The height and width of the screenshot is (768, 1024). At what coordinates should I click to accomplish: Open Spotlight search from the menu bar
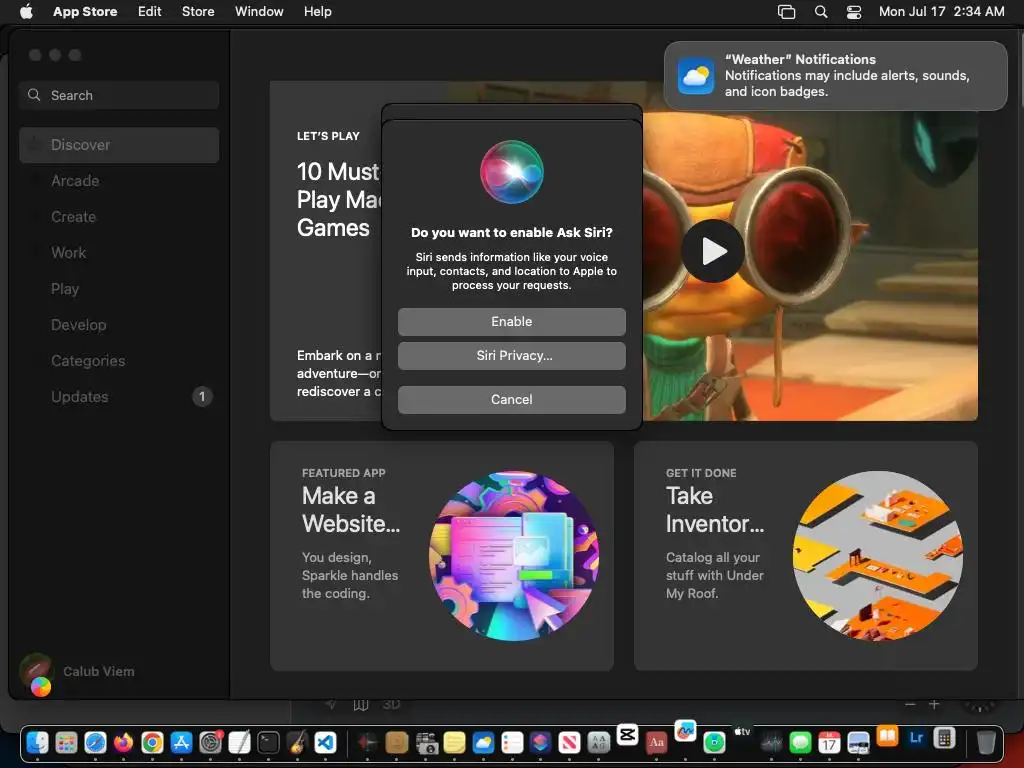coord(821,12)
